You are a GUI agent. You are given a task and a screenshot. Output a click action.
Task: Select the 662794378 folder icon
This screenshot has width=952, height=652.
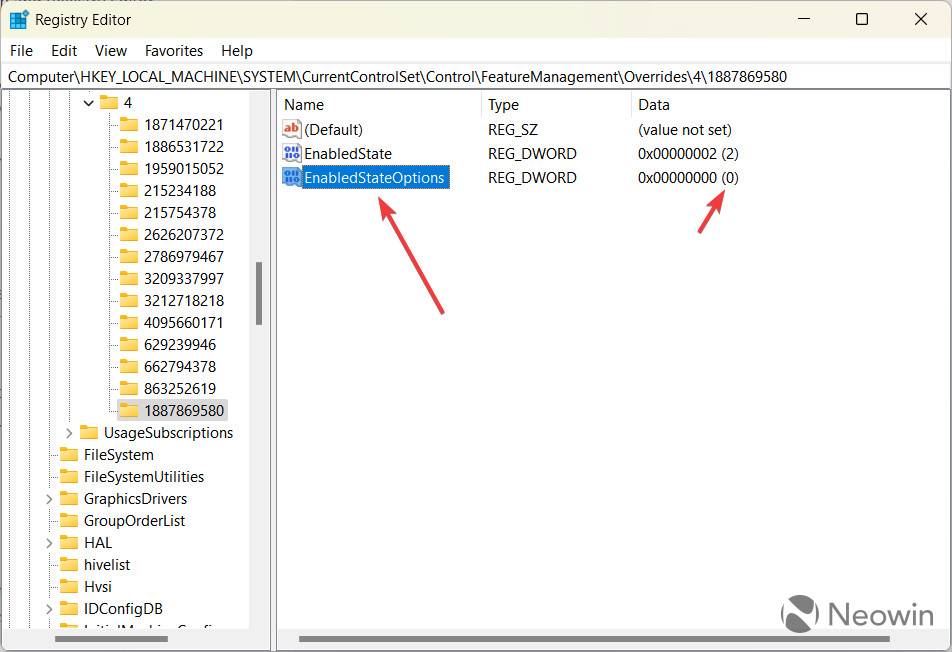point(129,366)
